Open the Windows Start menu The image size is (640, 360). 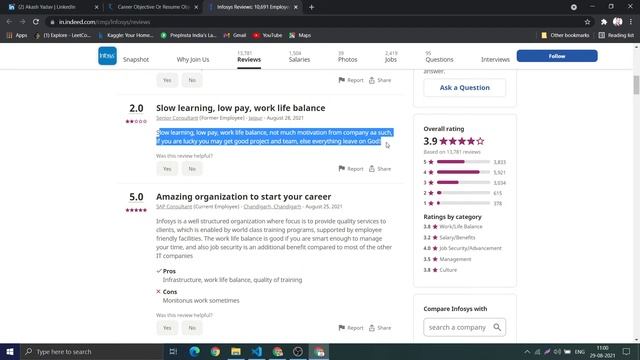(10, 351)
